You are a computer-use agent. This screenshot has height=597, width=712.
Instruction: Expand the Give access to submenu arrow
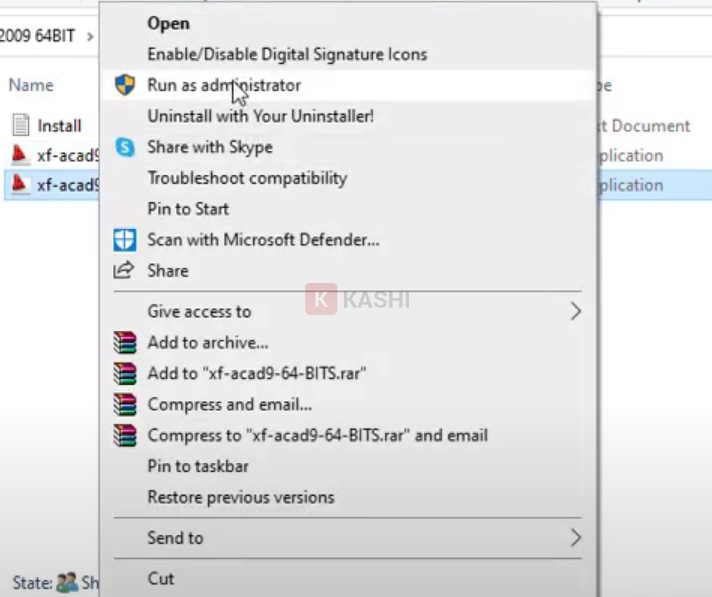coord(576,311)
